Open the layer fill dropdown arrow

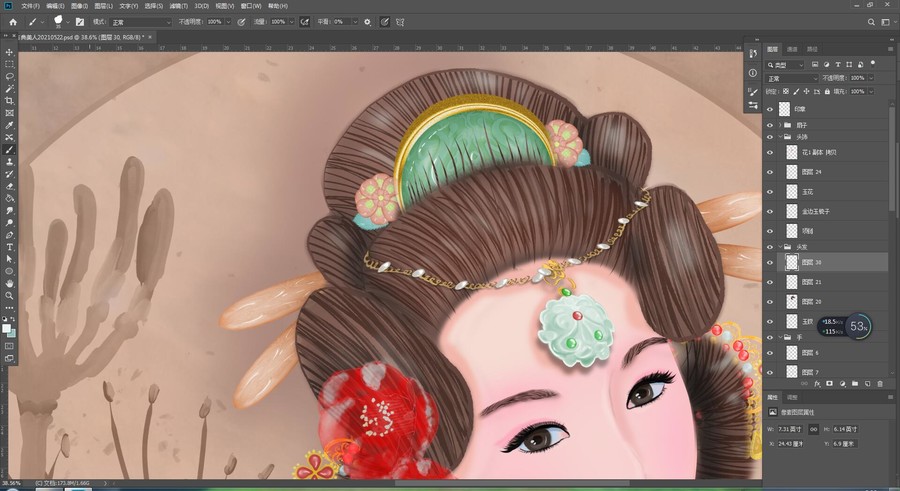[871, 91]
